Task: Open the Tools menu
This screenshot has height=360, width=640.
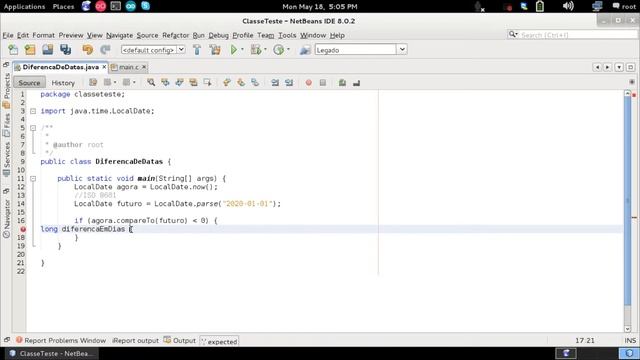Action: pyautogui.click(x=287, y=36)
